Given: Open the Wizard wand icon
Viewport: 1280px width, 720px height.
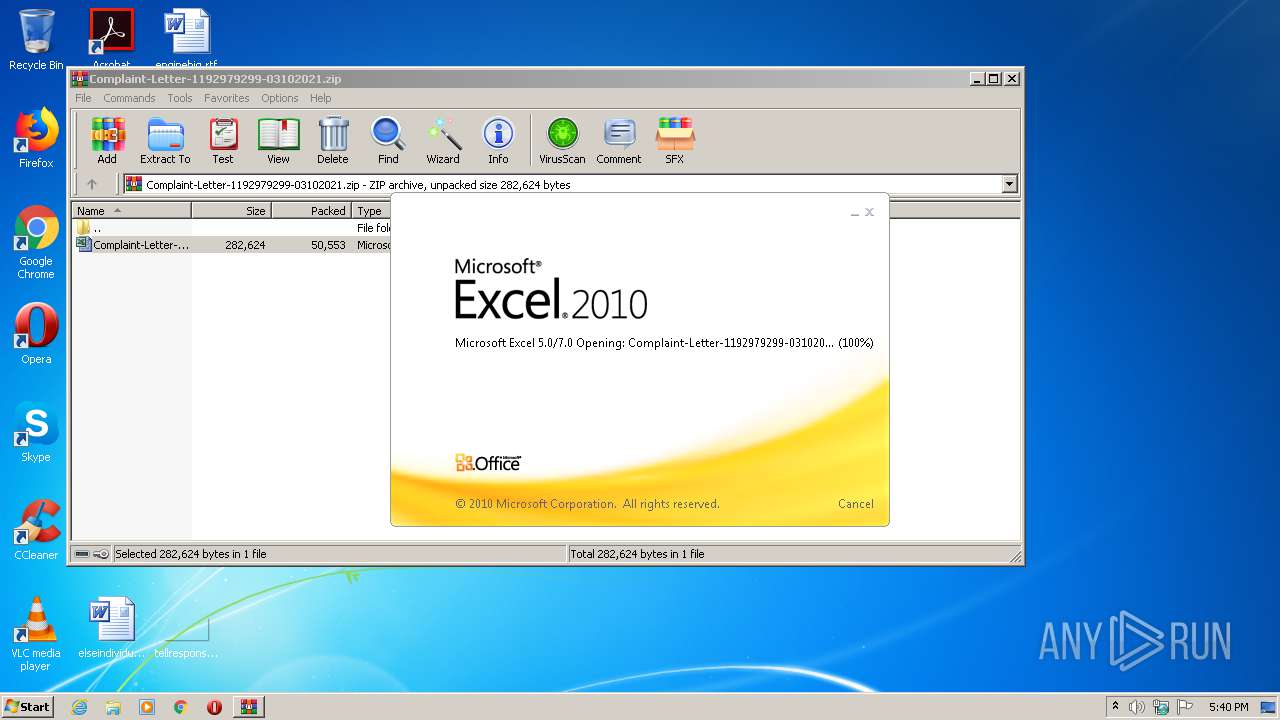Looking at the screenshot, I should (443, 140).
